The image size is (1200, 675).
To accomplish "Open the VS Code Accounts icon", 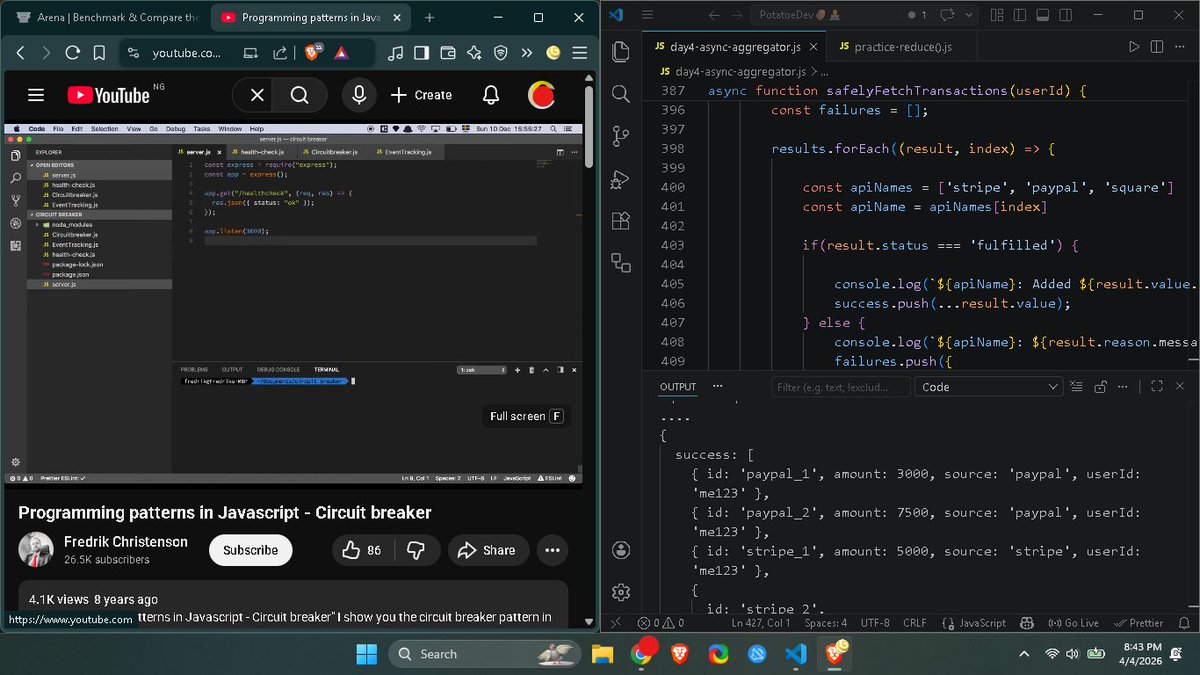I will 620,550.
